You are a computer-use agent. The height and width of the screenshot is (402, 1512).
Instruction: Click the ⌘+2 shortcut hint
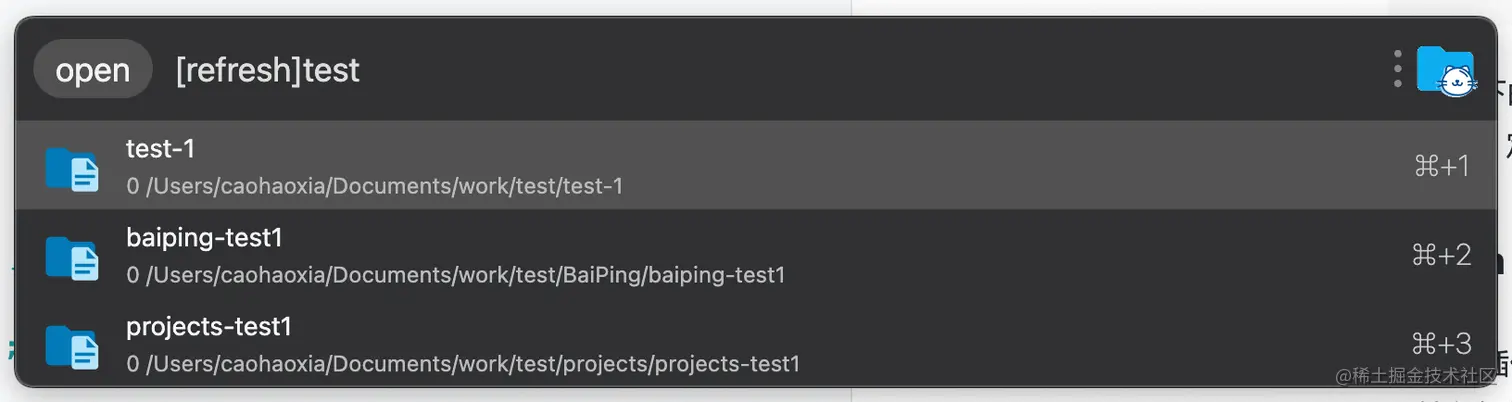[x=1441, y=255]
